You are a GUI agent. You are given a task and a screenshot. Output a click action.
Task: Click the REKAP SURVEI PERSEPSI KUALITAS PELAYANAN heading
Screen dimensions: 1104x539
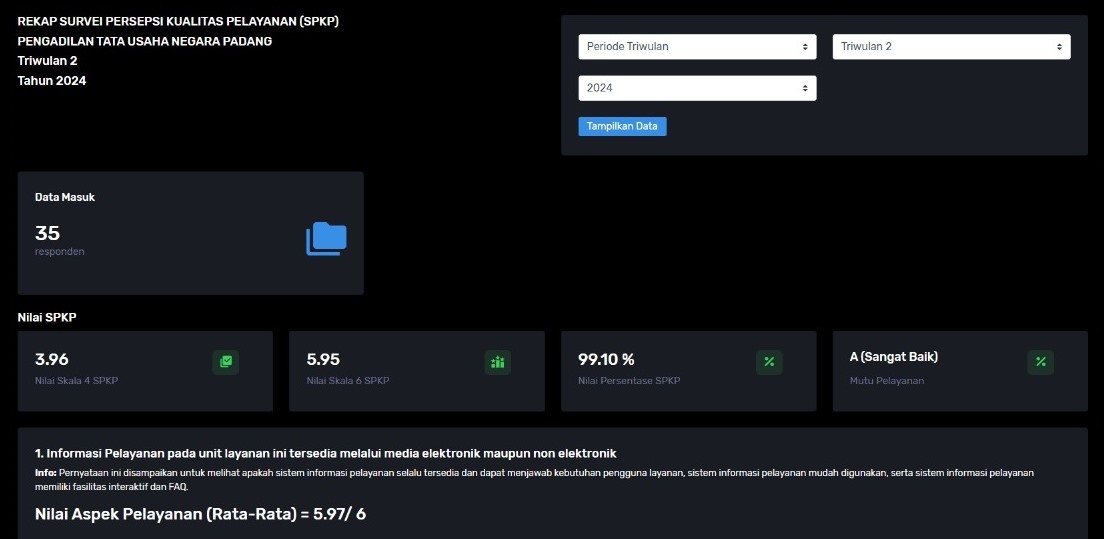click(178, 21)
